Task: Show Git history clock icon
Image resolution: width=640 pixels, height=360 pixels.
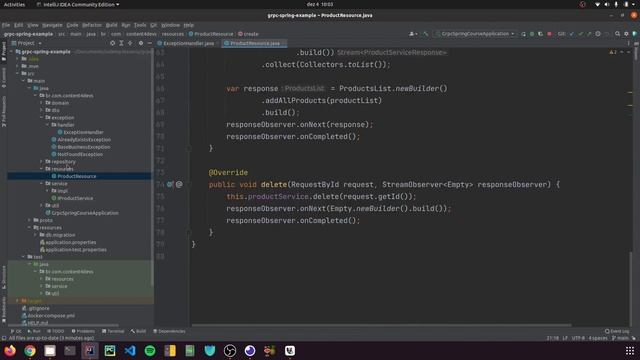Action: [598, 34]
